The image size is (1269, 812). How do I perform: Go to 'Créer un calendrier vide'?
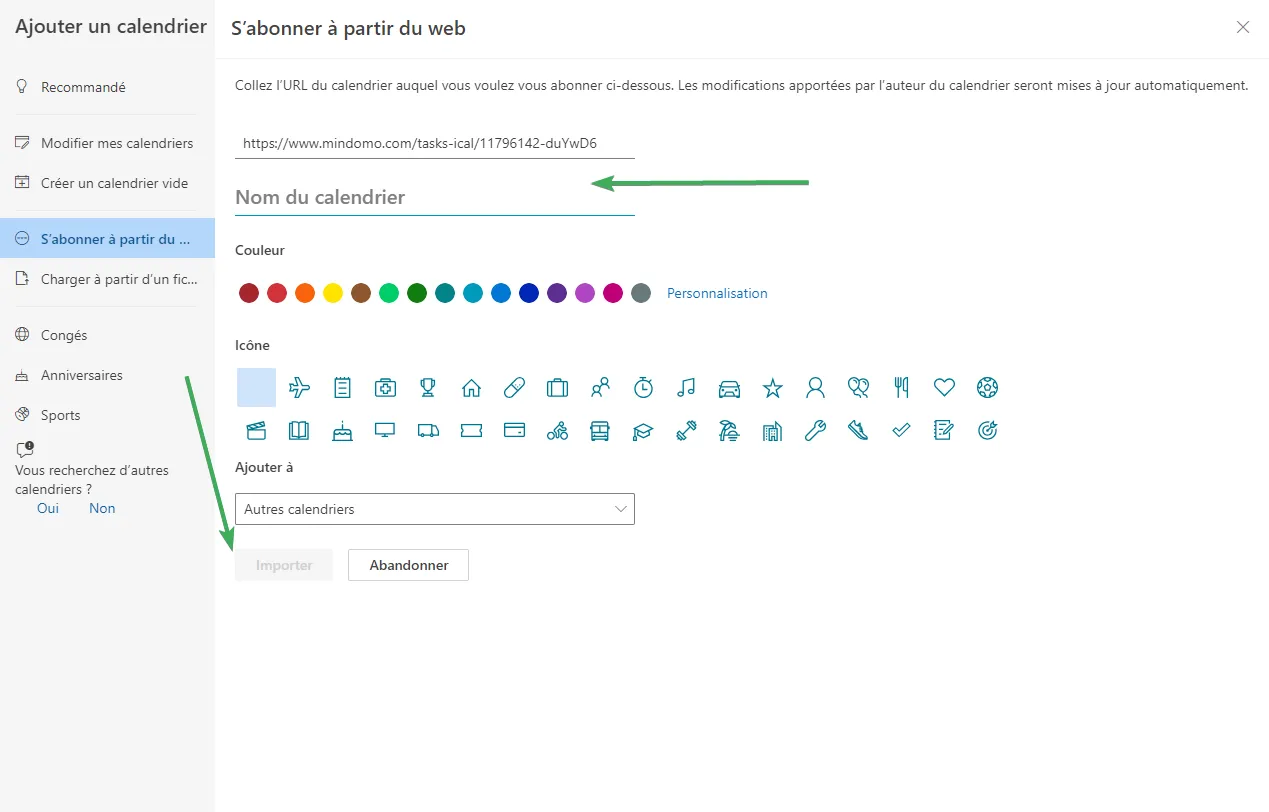coord(114,183)
